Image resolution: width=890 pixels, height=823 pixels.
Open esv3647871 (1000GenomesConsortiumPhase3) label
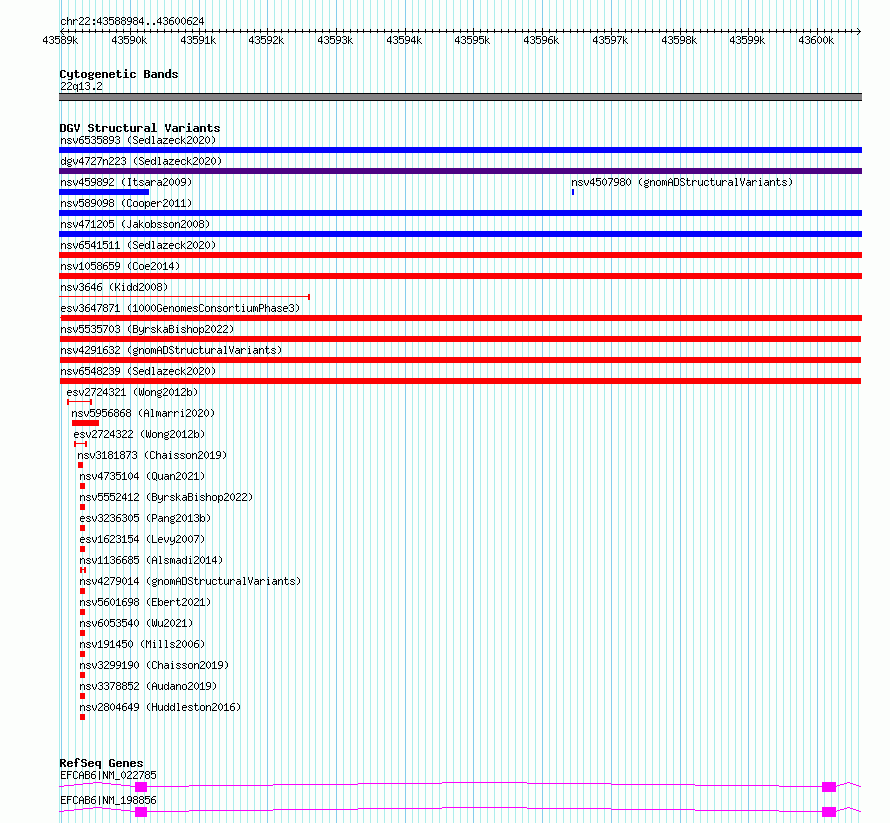[x=180, y=308]
